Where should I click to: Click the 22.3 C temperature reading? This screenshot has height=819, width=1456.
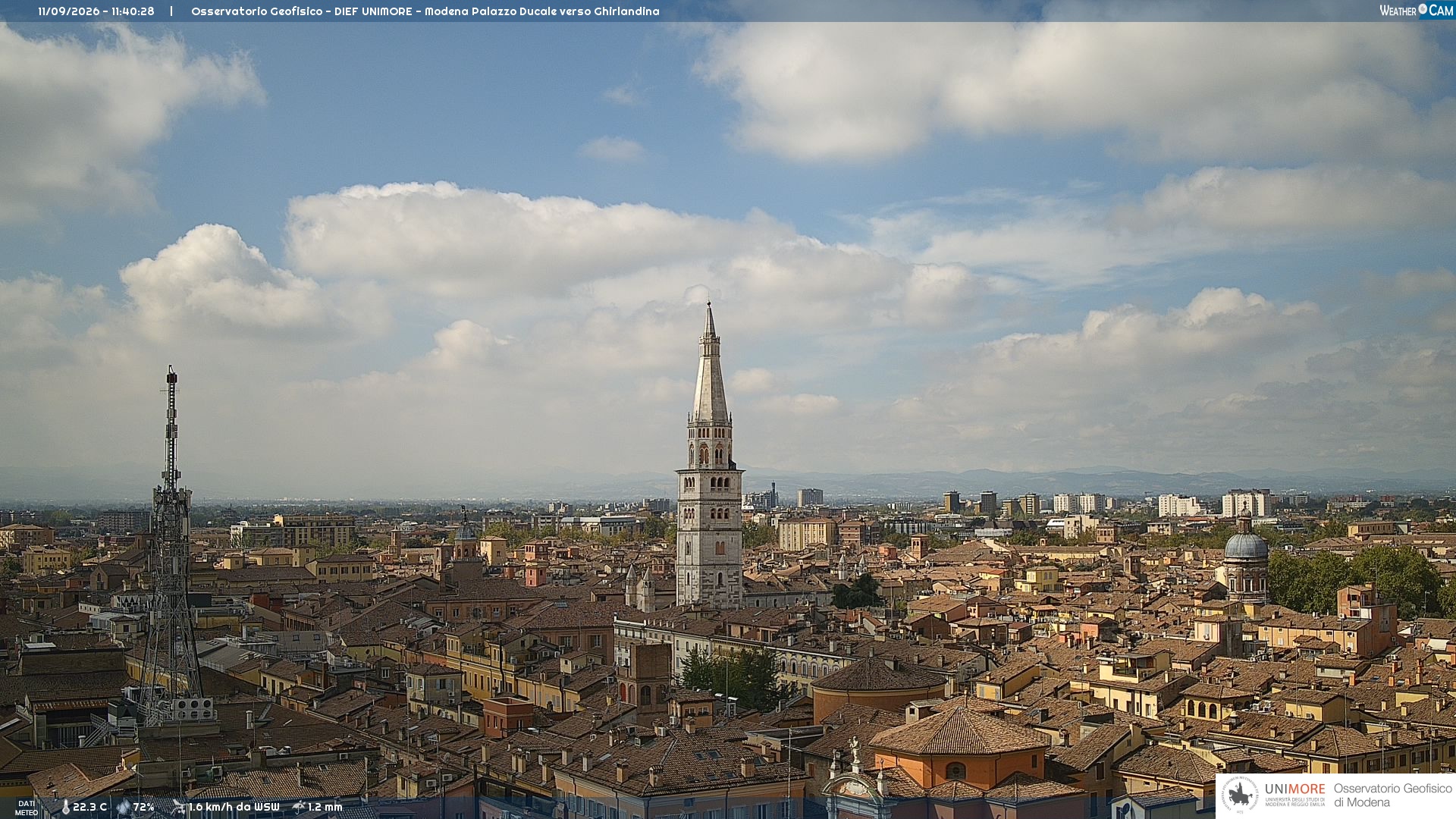(x=89, y=807)
